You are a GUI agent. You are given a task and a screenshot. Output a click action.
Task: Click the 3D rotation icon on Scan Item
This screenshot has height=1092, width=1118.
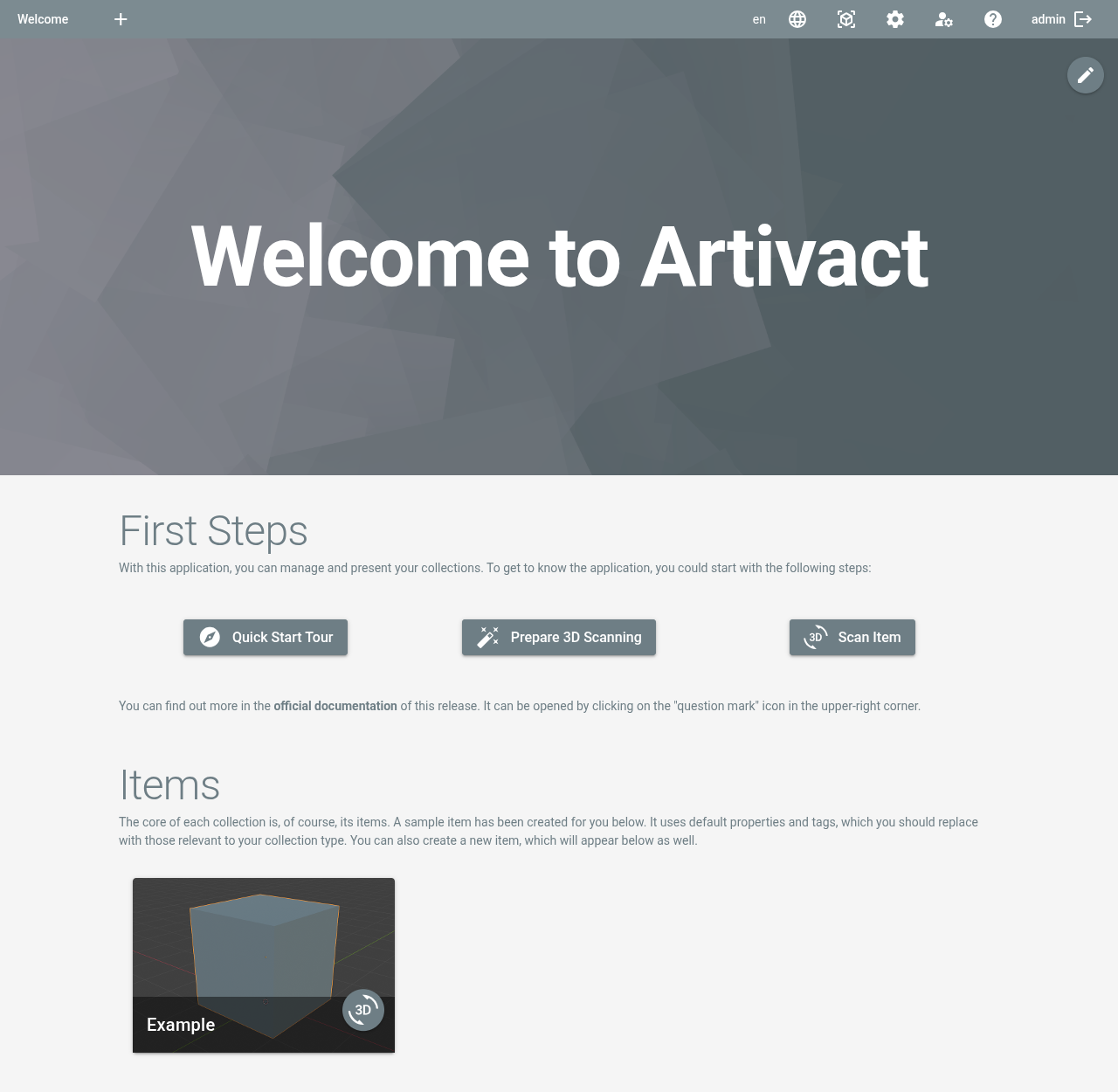coord(814,637)
